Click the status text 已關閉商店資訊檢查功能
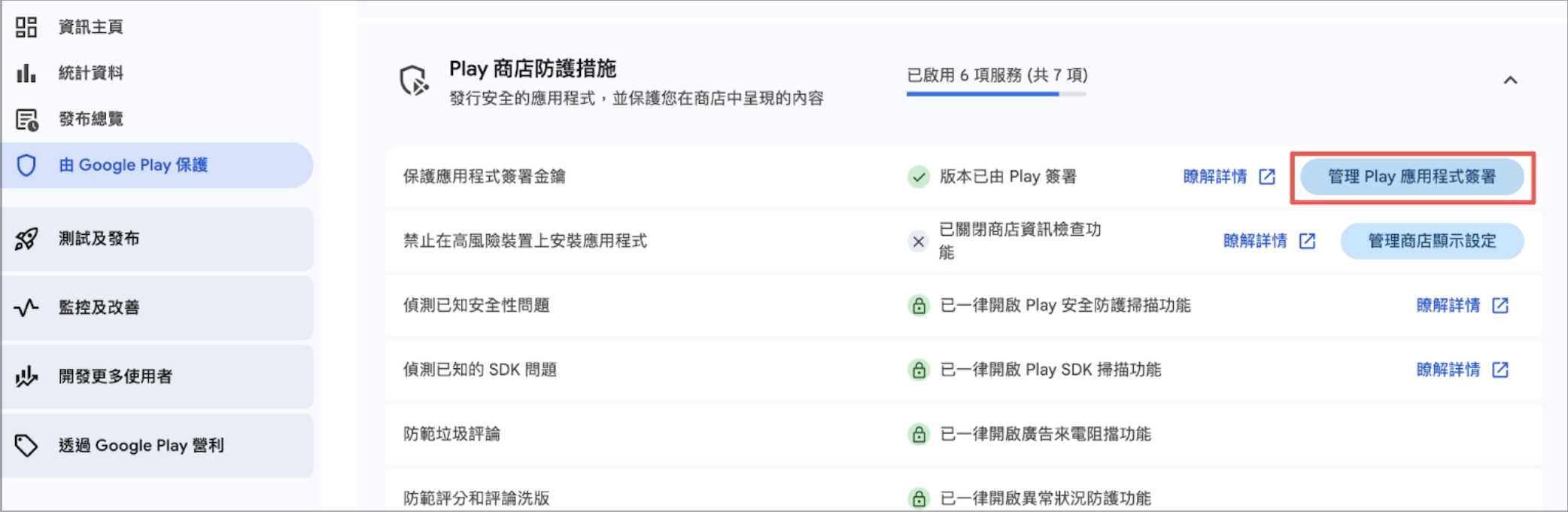This screenshot has width=1568, height=512. coord(1020,241)
